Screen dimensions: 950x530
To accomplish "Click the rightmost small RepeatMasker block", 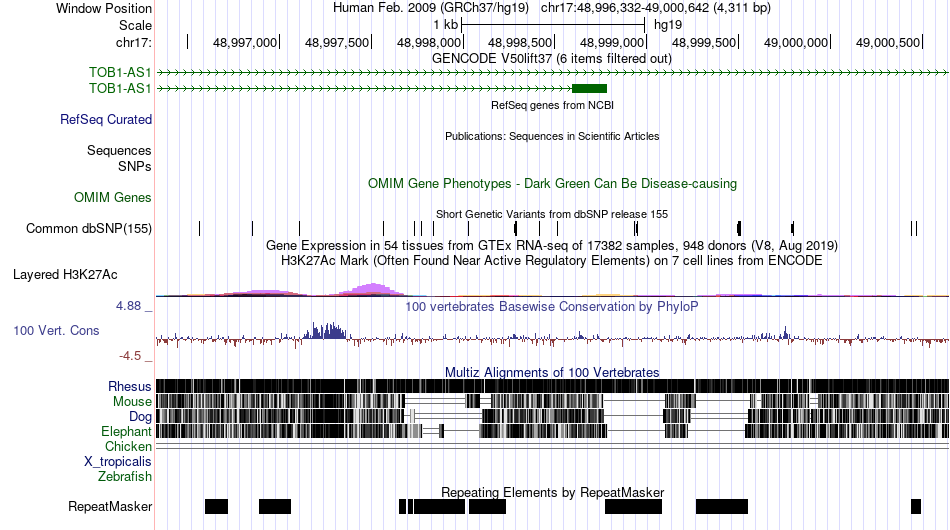I will click(x=916, y=506).
